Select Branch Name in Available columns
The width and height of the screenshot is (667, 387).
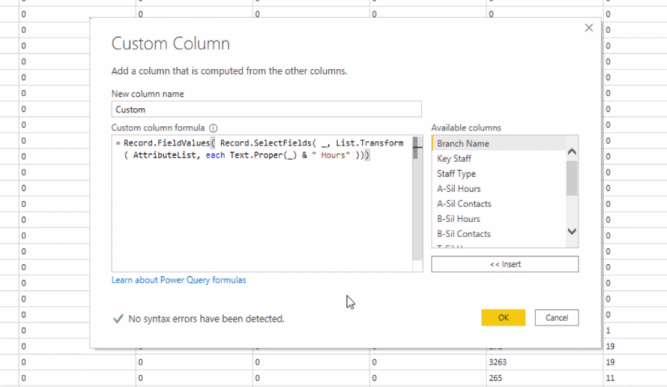click(x=499, y=143)
